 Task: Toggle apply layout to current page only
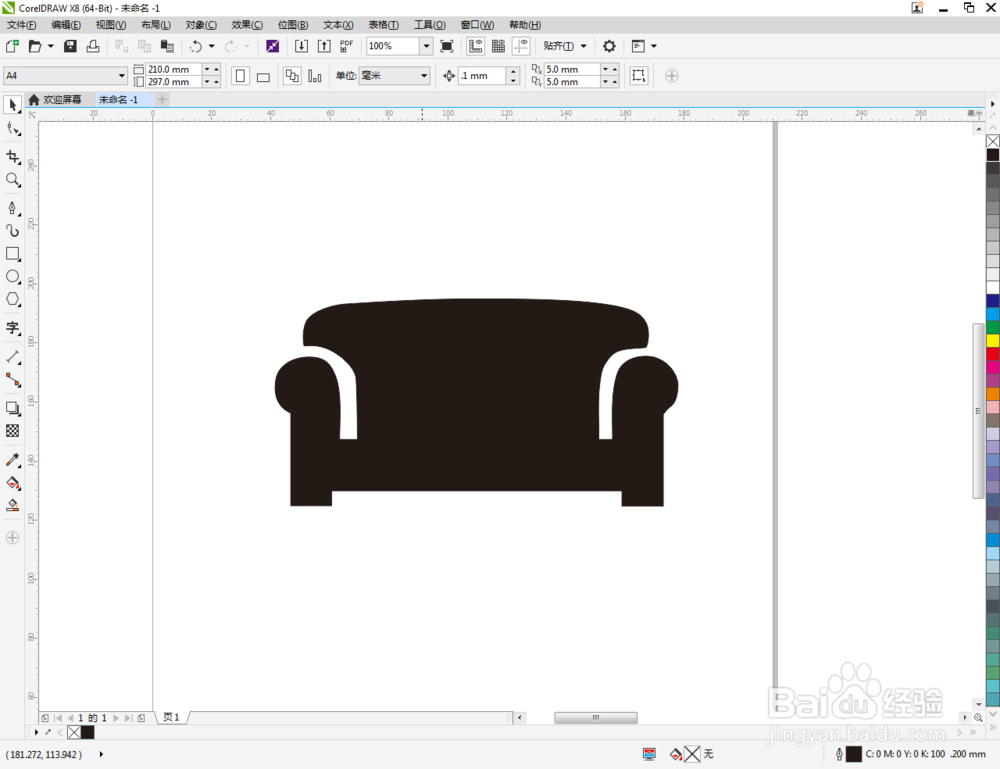click(314, 76)
